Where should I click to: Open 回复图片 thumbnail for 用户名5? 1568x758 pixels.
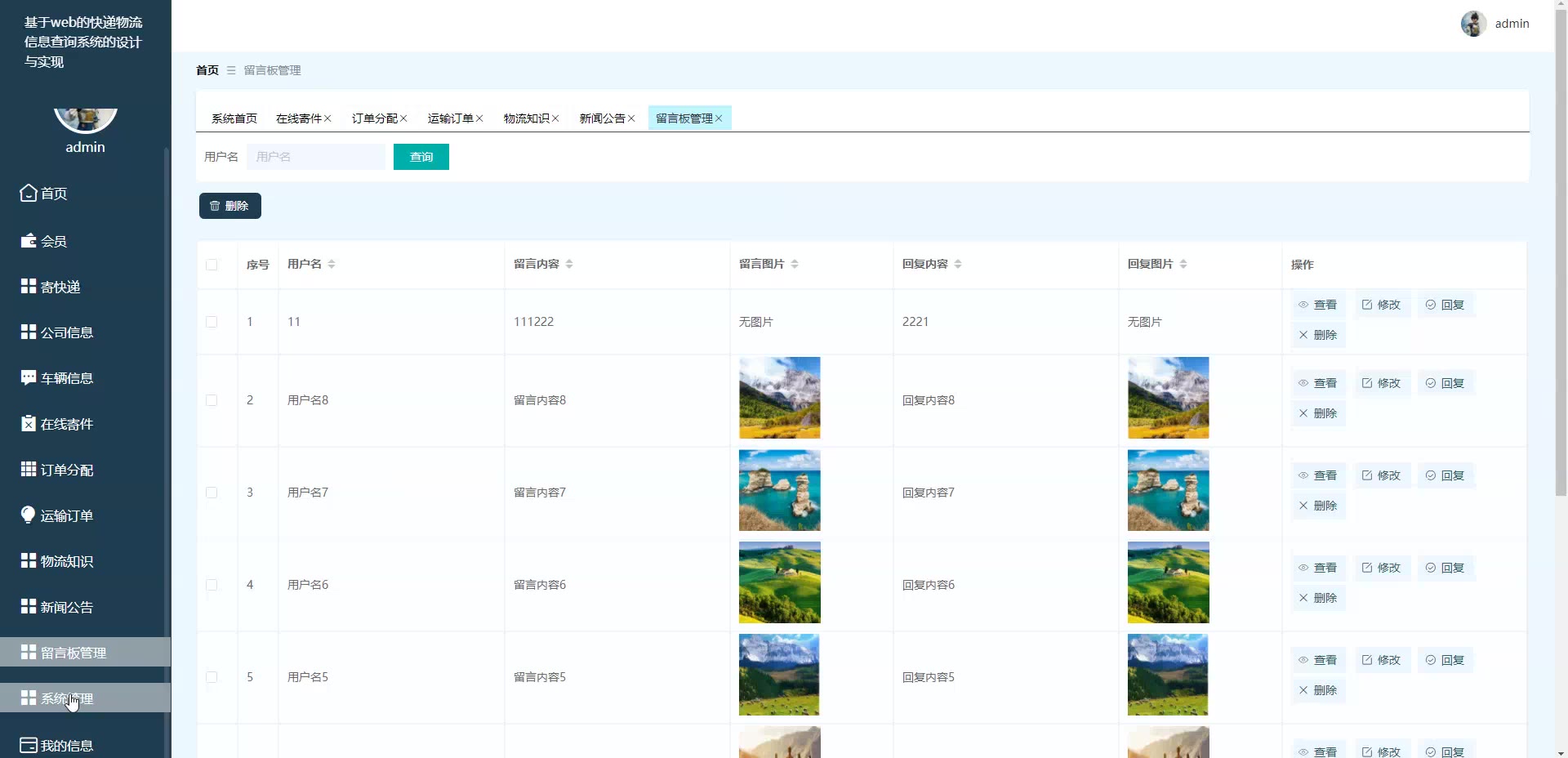1169,675
